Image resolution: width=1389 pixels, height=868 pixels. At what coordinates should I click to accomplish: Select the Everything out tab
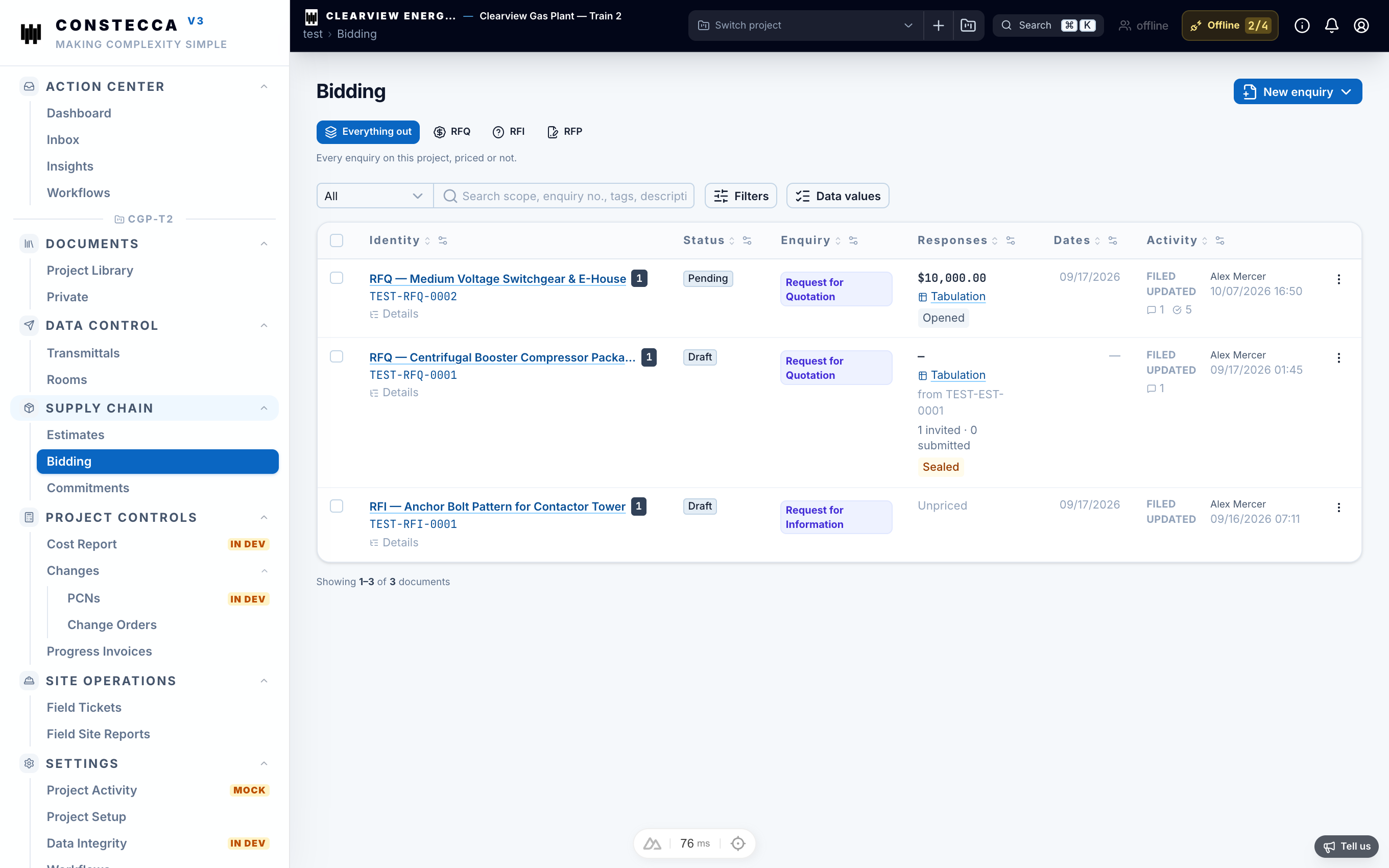point(368,132)
